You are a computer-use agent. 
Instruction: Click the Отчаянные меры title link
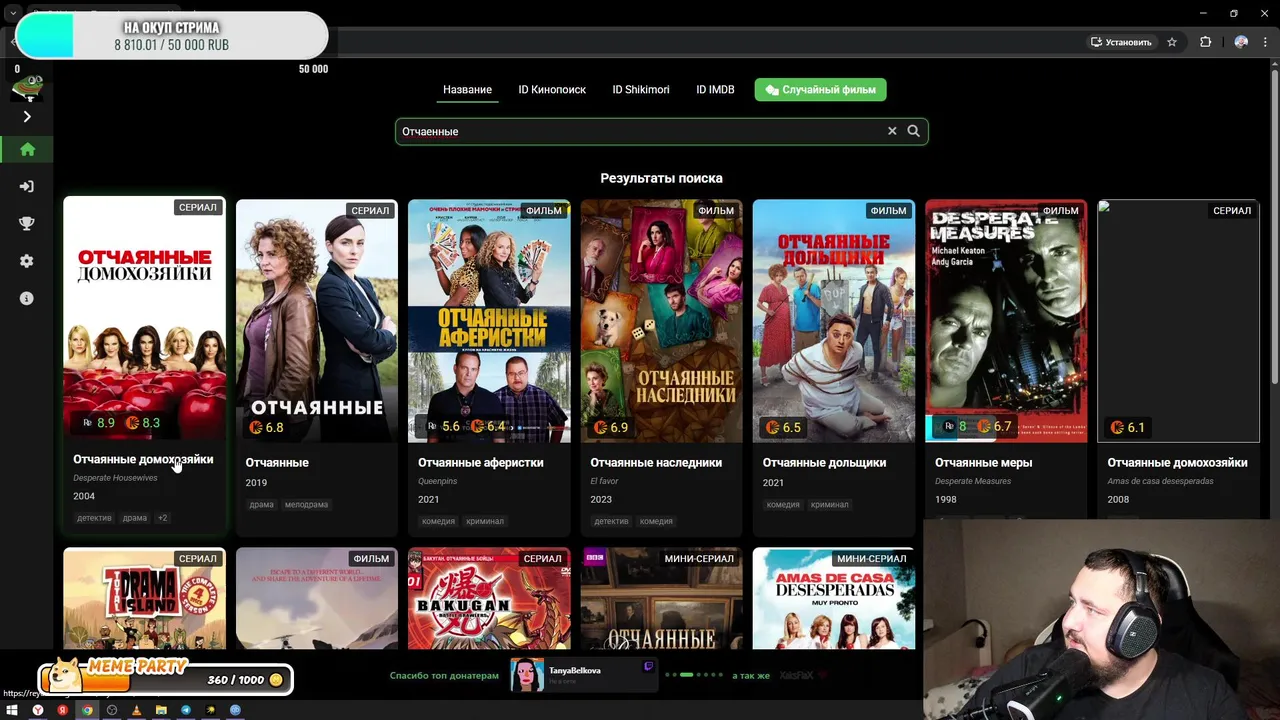click(984, 463)
